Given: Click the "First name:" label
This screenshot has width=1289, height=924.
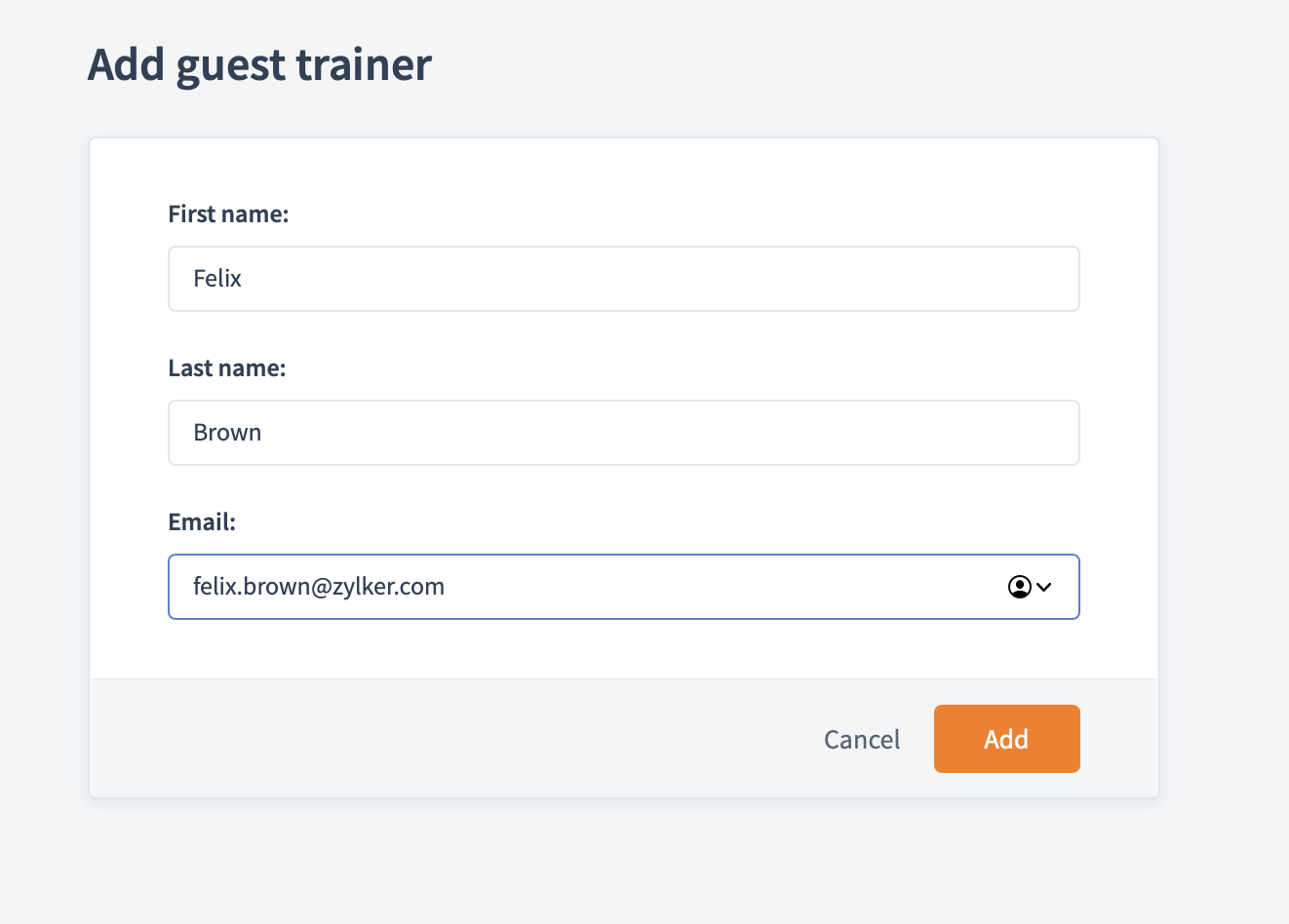Looking at the screenshot, I should tap(228, 214).
